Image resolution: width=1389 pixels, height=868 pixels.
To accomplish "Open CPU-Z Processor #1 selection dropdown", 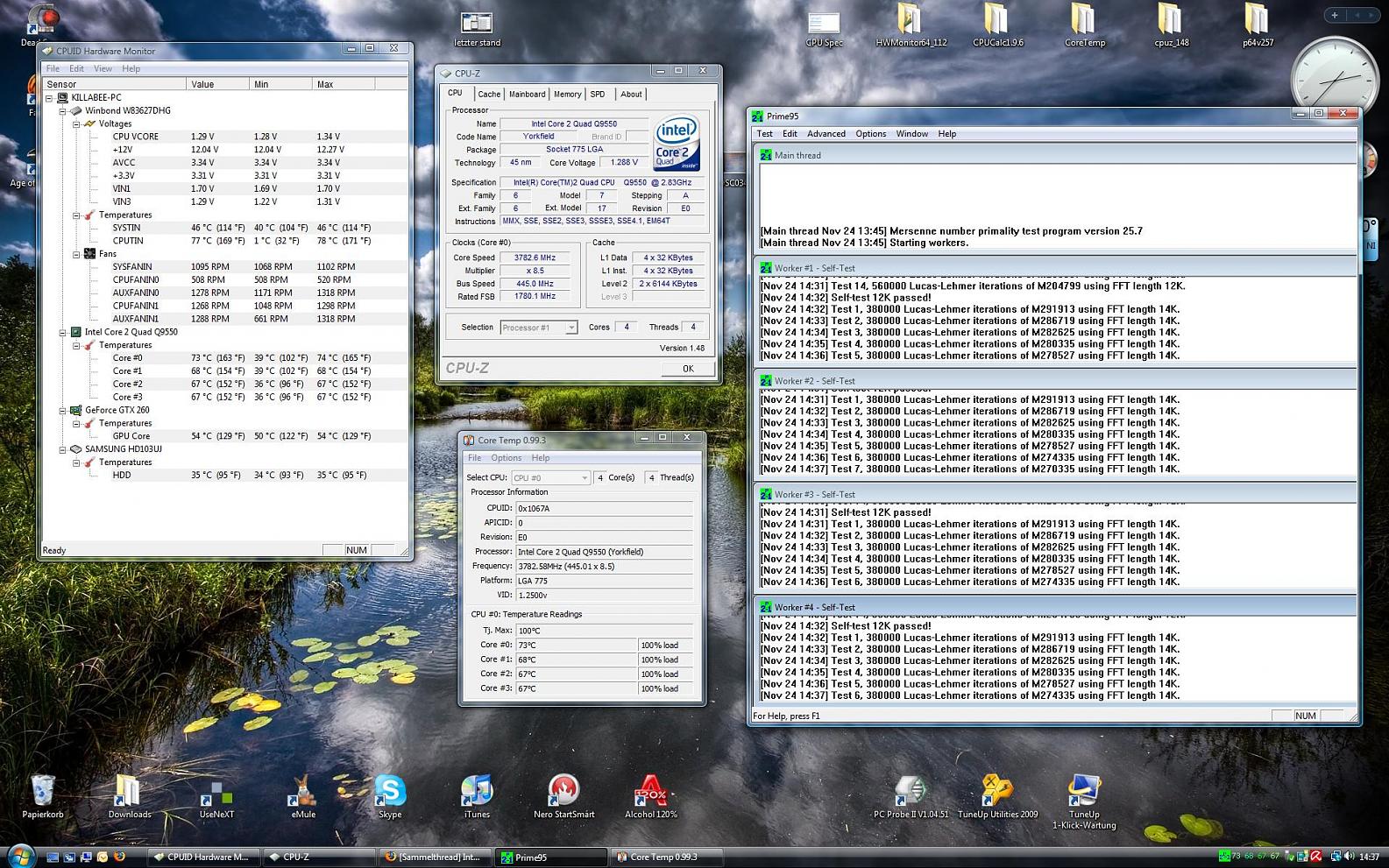I will (x=570, y=328).
